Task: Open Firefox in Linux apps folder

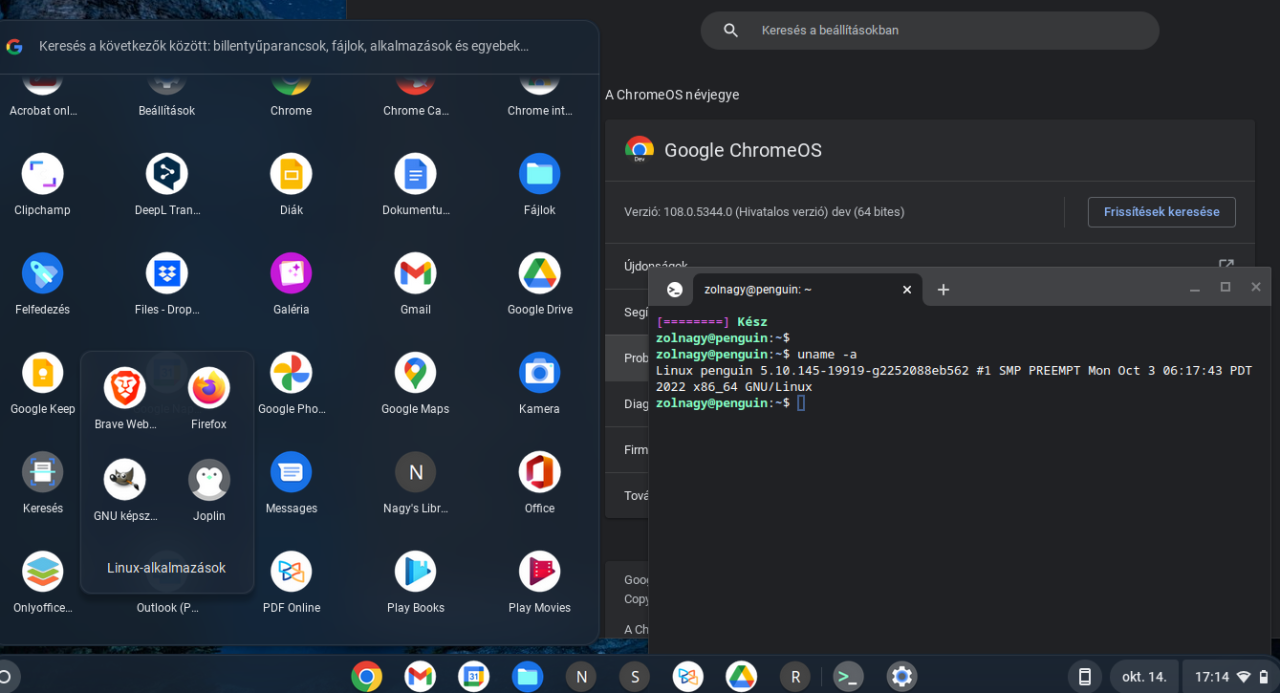Action: (209, 388)
